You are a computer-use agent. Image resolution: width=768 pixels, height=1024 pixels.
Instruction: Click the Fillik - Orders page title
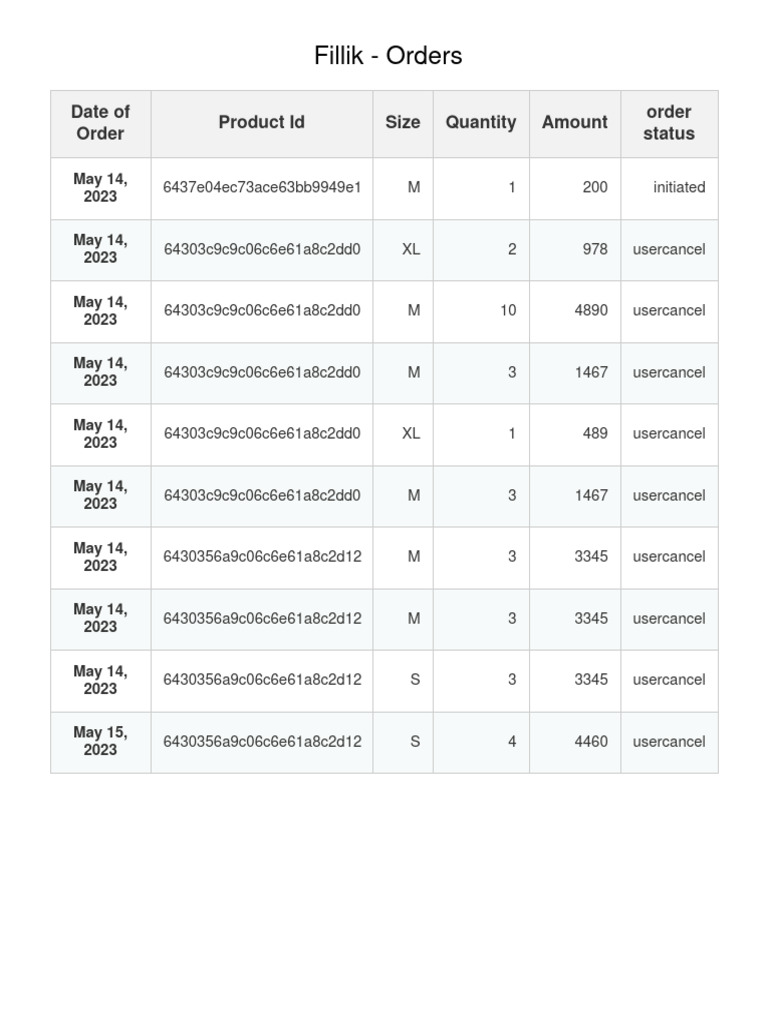(388, 56)
